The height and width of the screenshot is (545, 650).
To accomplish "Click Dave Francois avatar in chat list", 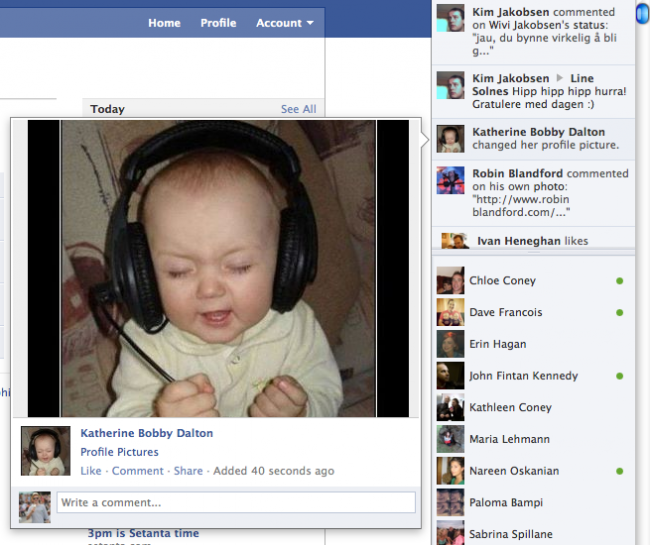I will tap(450, 313).
